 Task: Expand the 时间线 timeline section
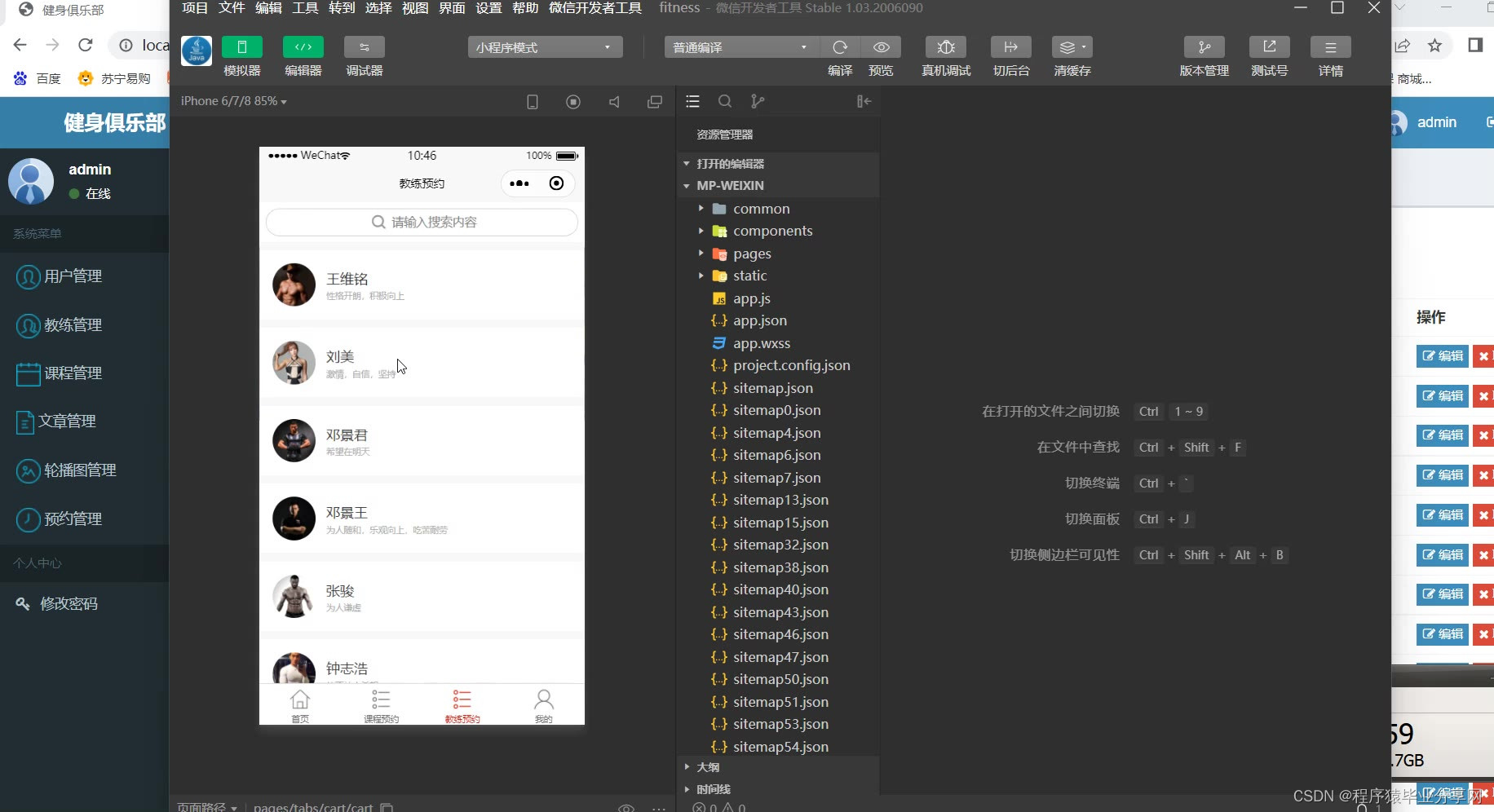(778, 789)
